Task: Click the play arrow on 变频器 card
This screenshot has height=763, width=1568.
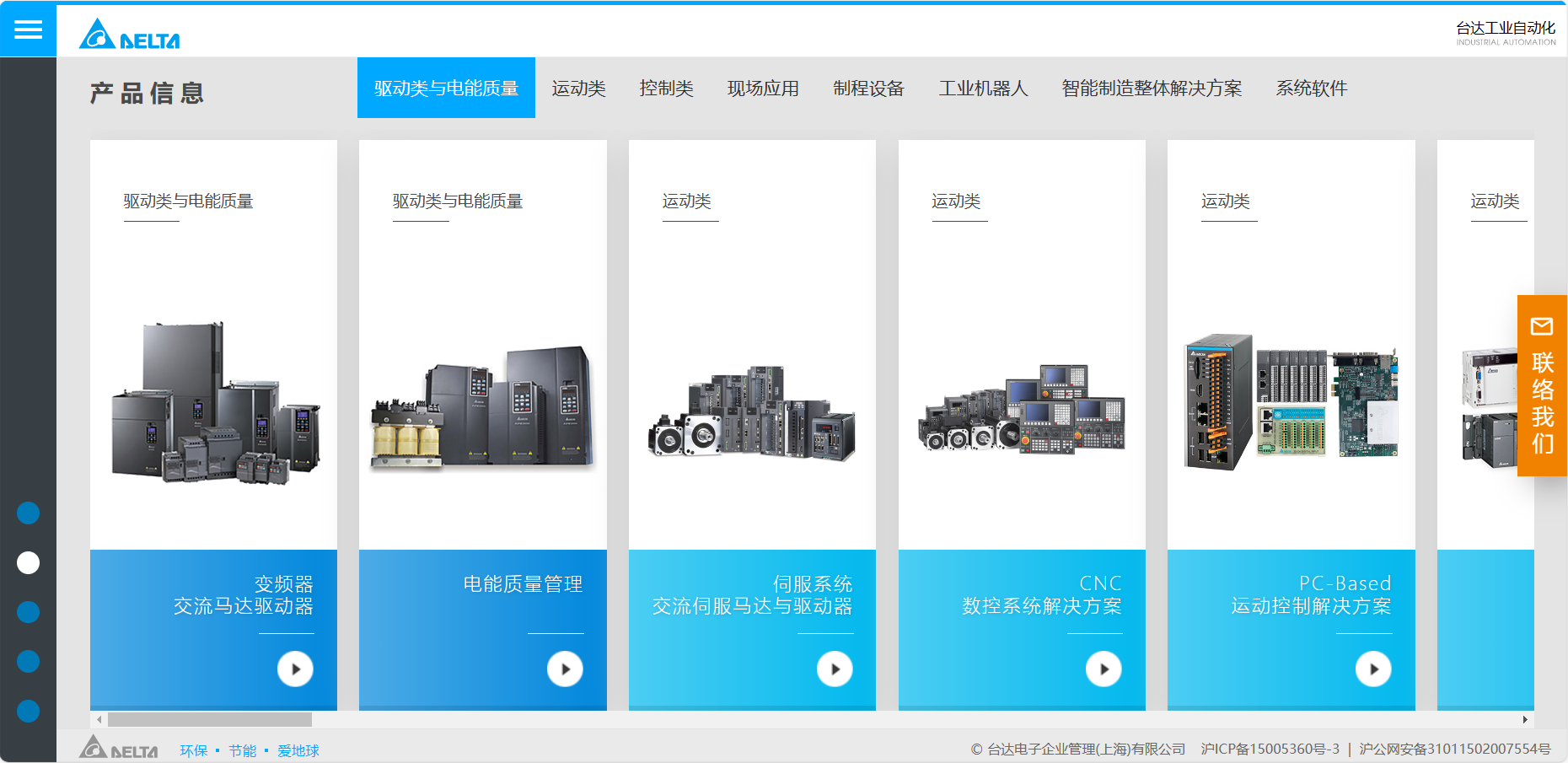Action: coord(295,669)
